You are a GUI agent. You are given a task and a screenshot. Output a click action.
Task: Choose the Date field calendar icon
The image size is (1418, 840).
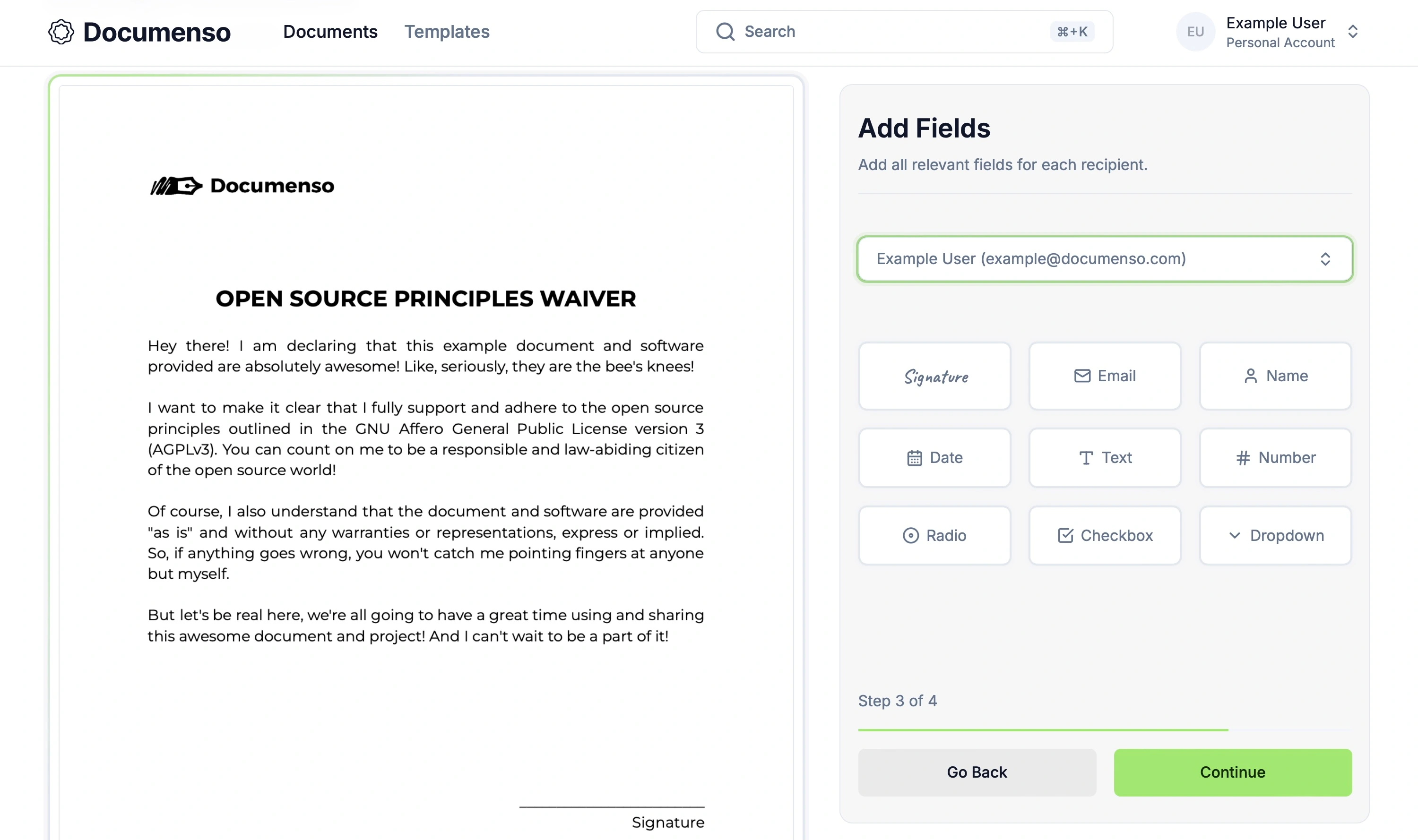(x=915, y=458)
